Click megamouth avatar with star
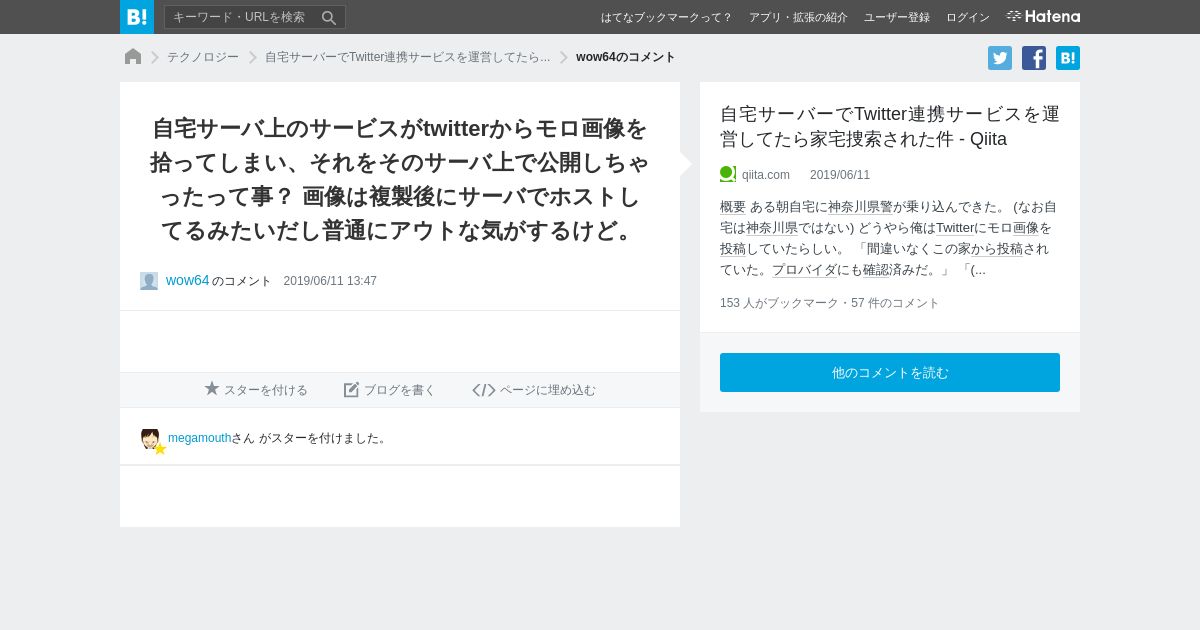 pyautogui.click(x=152, y=441)
